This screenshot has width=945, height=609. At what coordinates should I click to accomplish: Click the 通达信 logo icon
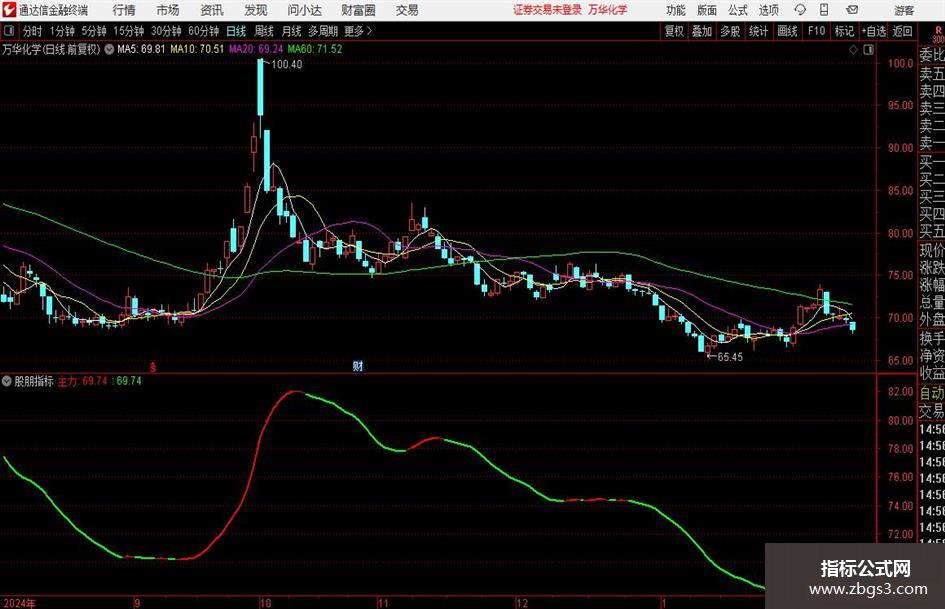pyautogui.click(x=9, y=10)
